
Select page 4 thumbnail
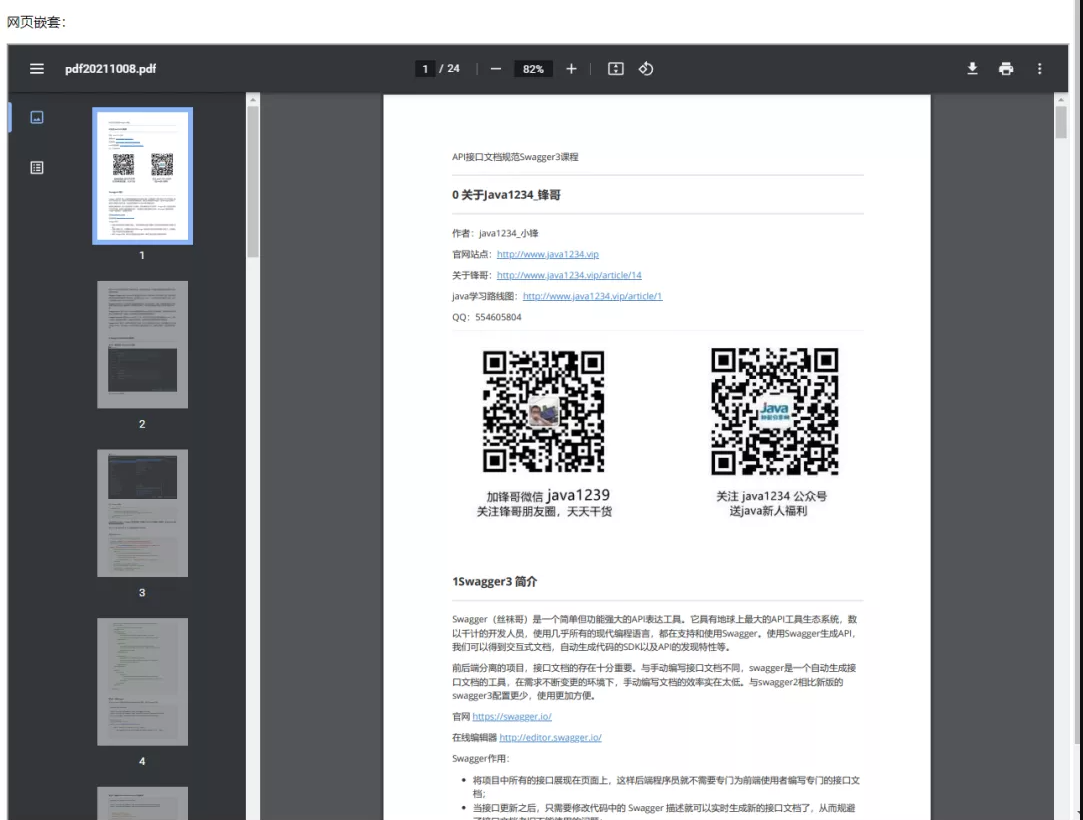pos(142,681)
